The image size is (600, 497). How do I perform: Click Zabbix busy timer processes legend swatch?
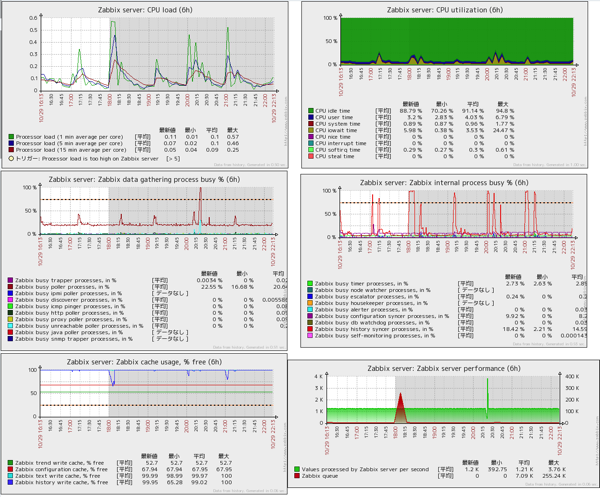tap(310, 284)
